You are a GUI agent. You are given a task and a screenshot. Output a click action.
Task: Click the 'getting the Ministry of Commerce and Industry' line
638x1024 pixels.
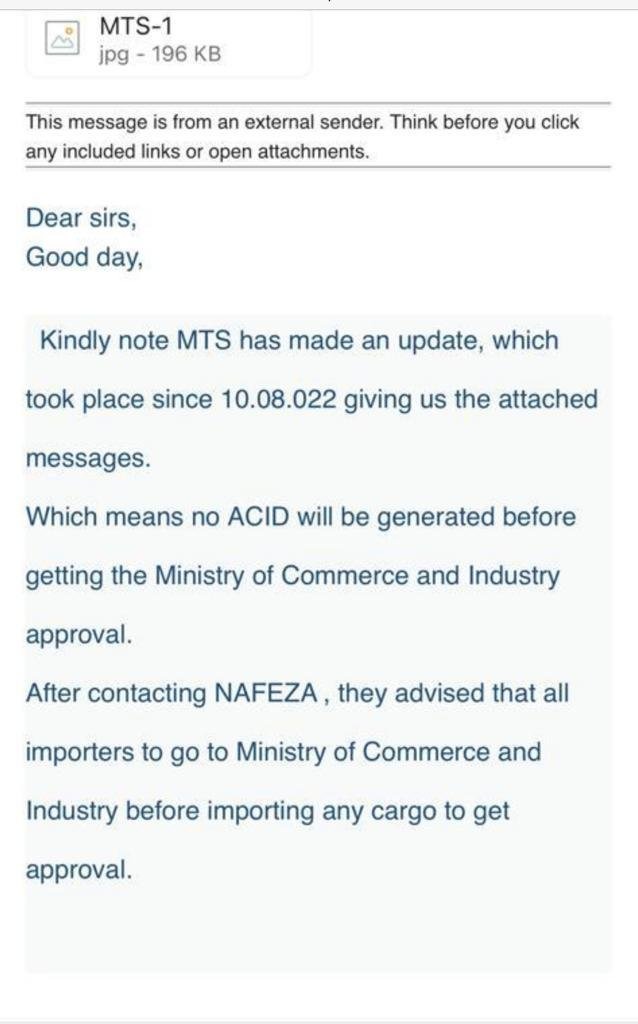292,576
